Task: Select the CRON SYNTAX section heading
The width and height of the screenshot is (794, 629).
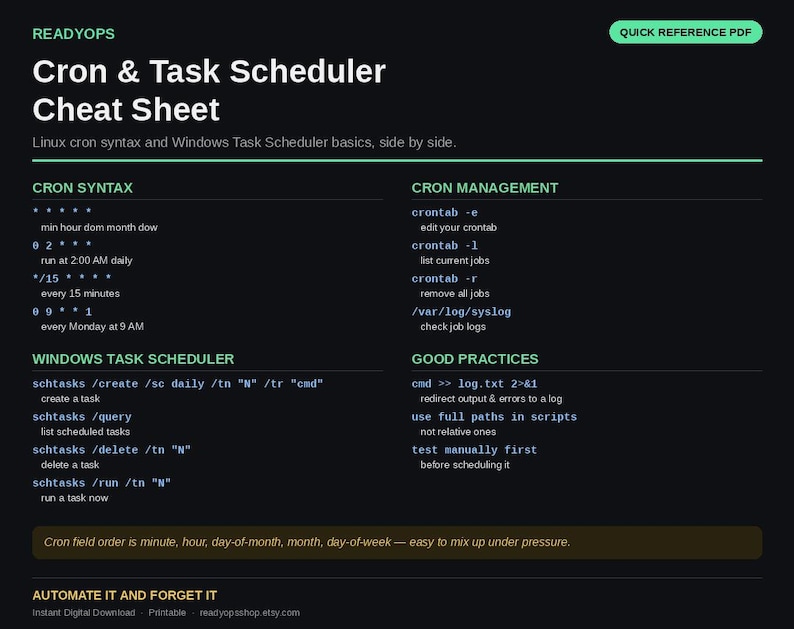Action: point(83,188)
